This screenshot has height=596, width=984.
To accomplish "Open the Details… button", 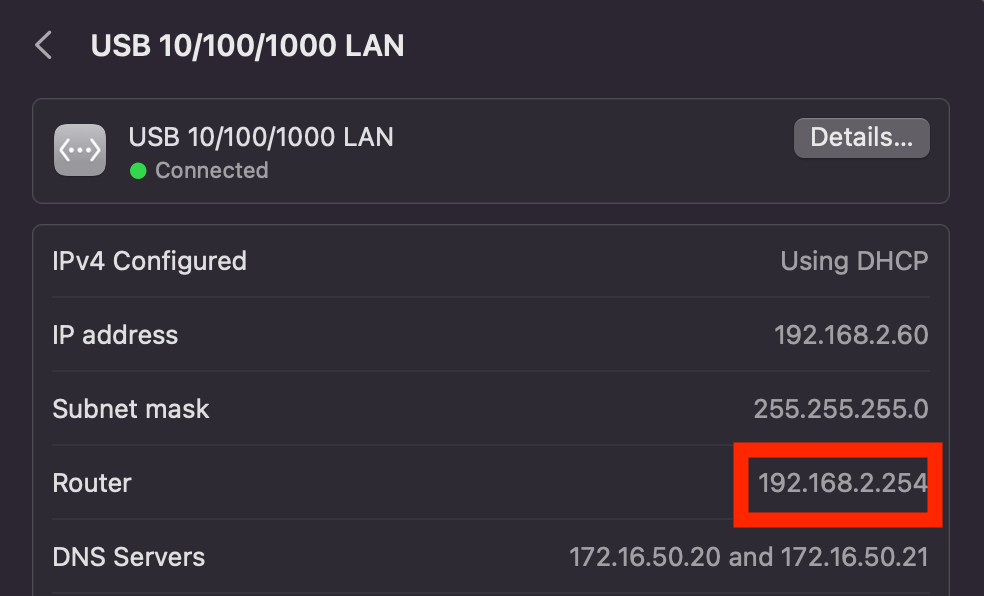I will click(x=862, y=137).
